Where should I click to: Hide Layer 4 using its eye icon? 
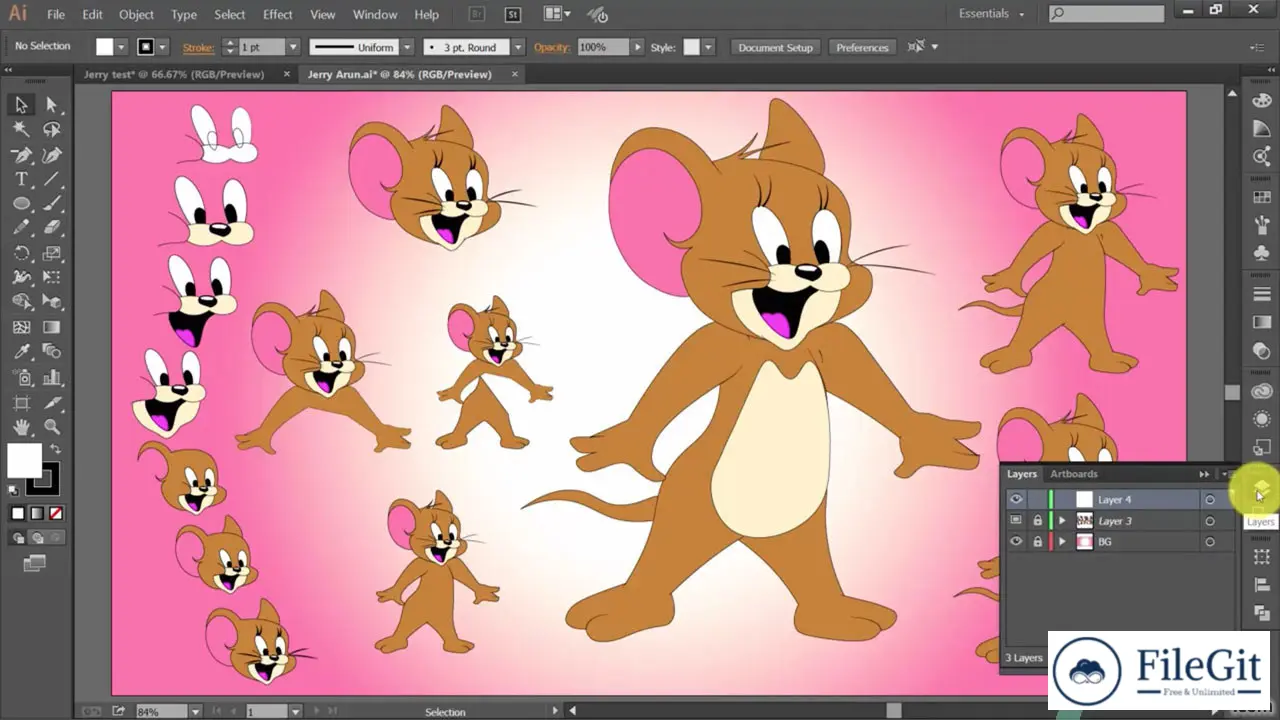1016,499
